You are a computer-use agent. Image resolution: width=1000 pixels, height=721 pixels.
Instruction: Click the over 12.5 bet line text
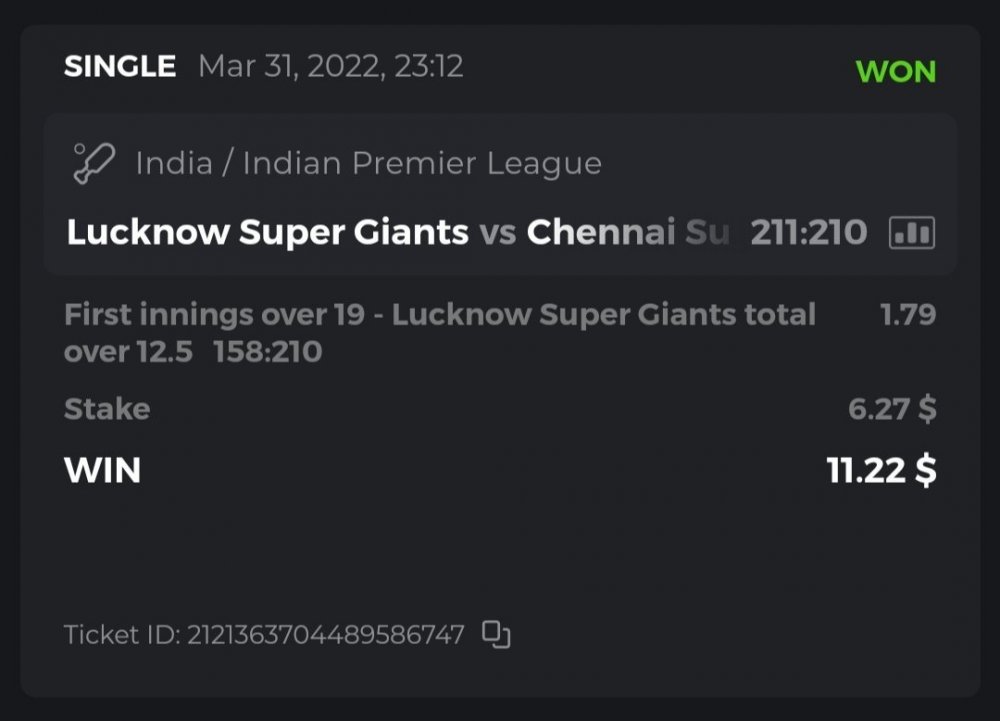coord(128,352)
